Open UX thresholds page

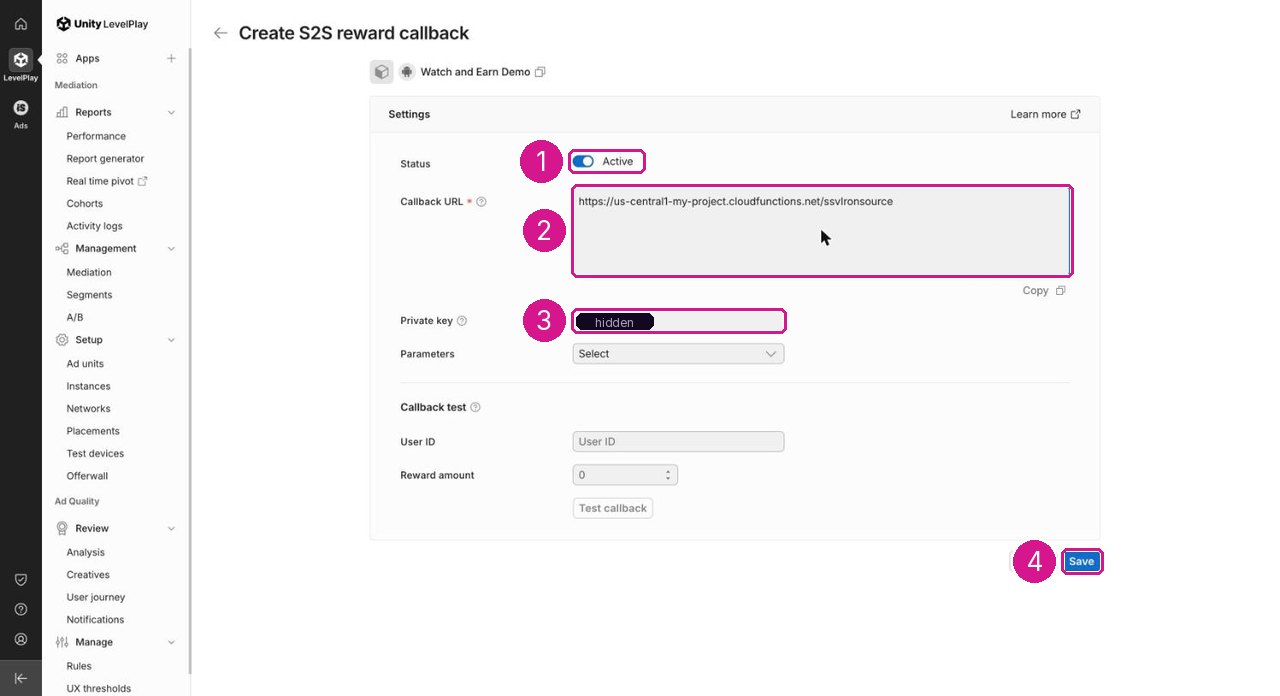98,688
